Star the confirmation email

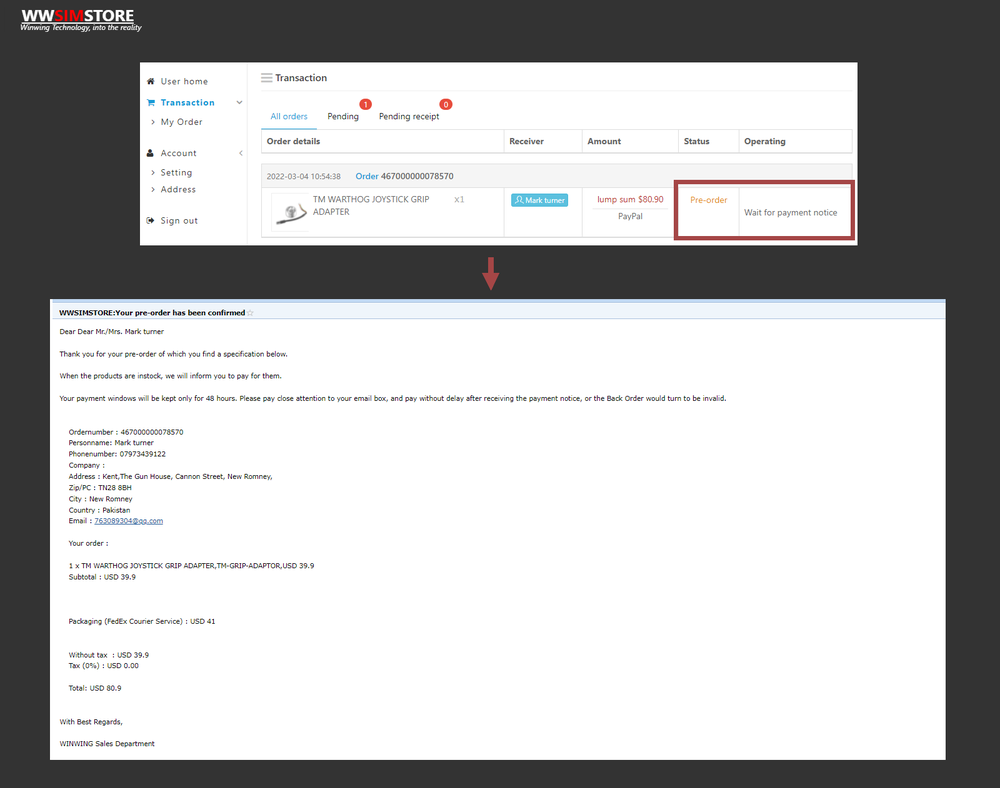pos(250,312)
